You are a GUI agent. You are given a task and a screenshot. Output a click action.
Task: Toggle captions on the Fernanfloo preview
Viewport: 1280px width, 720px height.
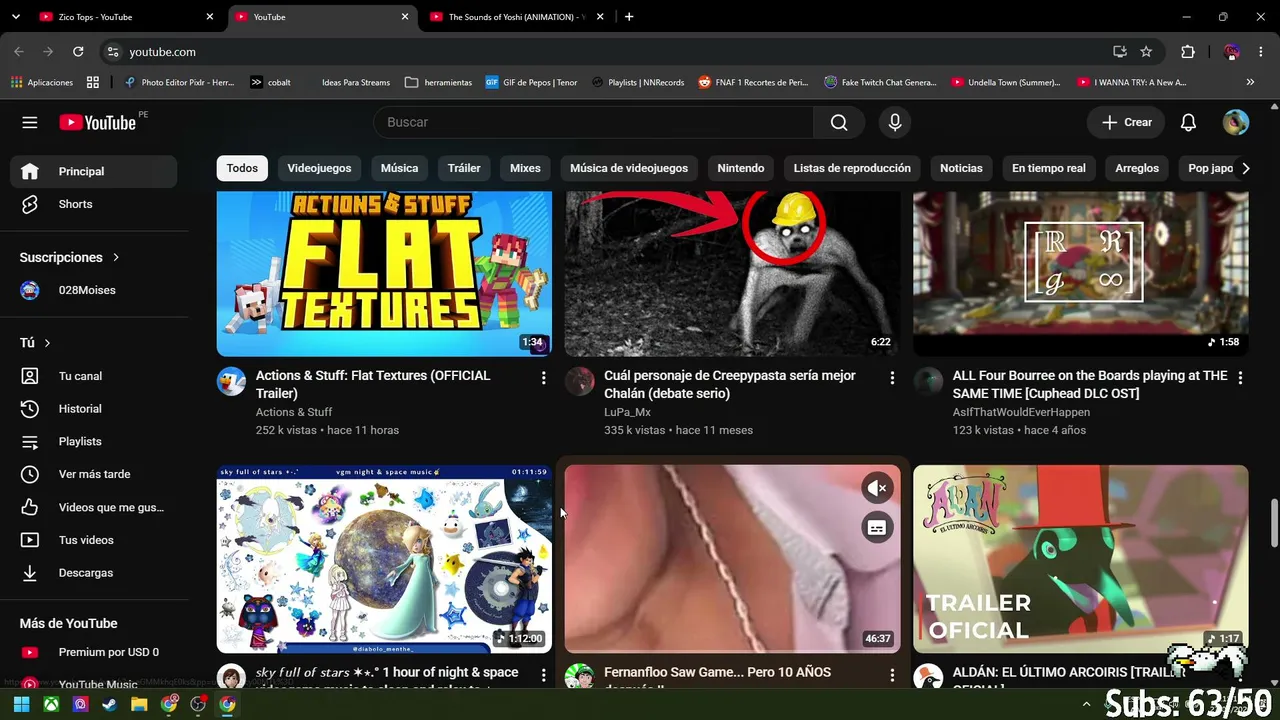point(877,527)
